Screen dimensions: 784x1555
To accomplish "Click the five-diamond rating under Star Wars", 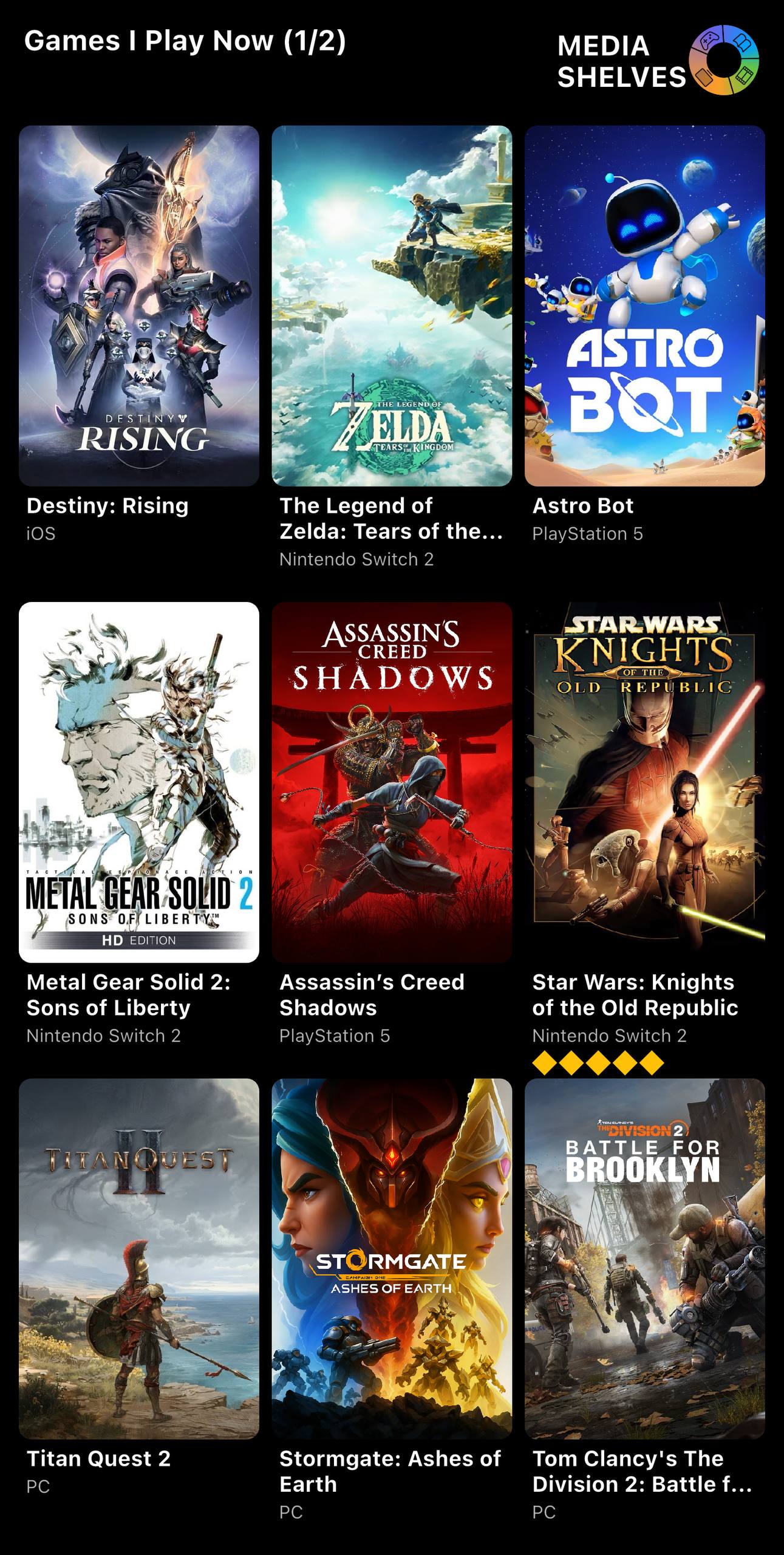I will point(598,1063).
